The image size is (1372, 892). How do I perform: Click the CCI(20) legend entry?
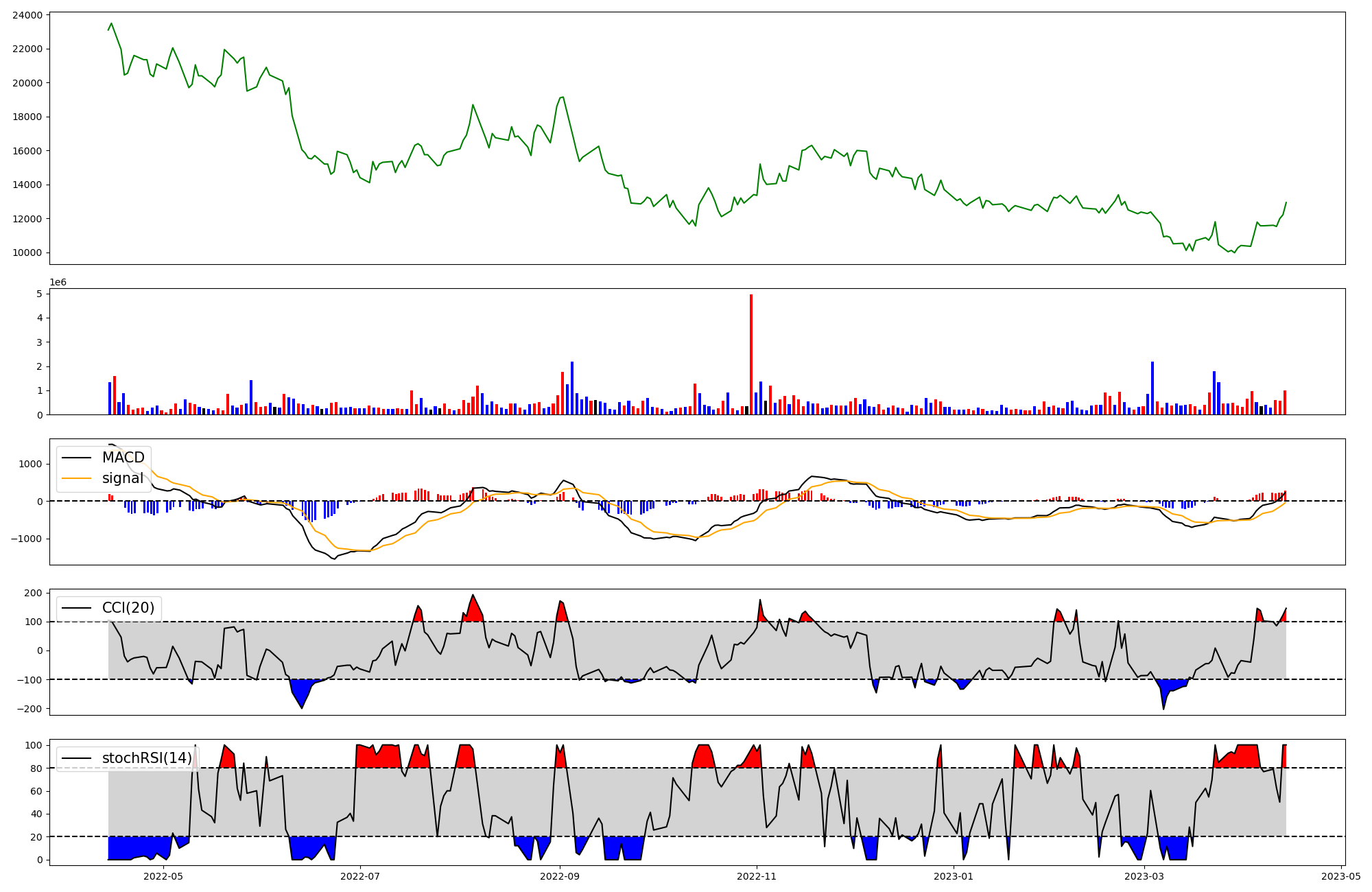(128, 608)
